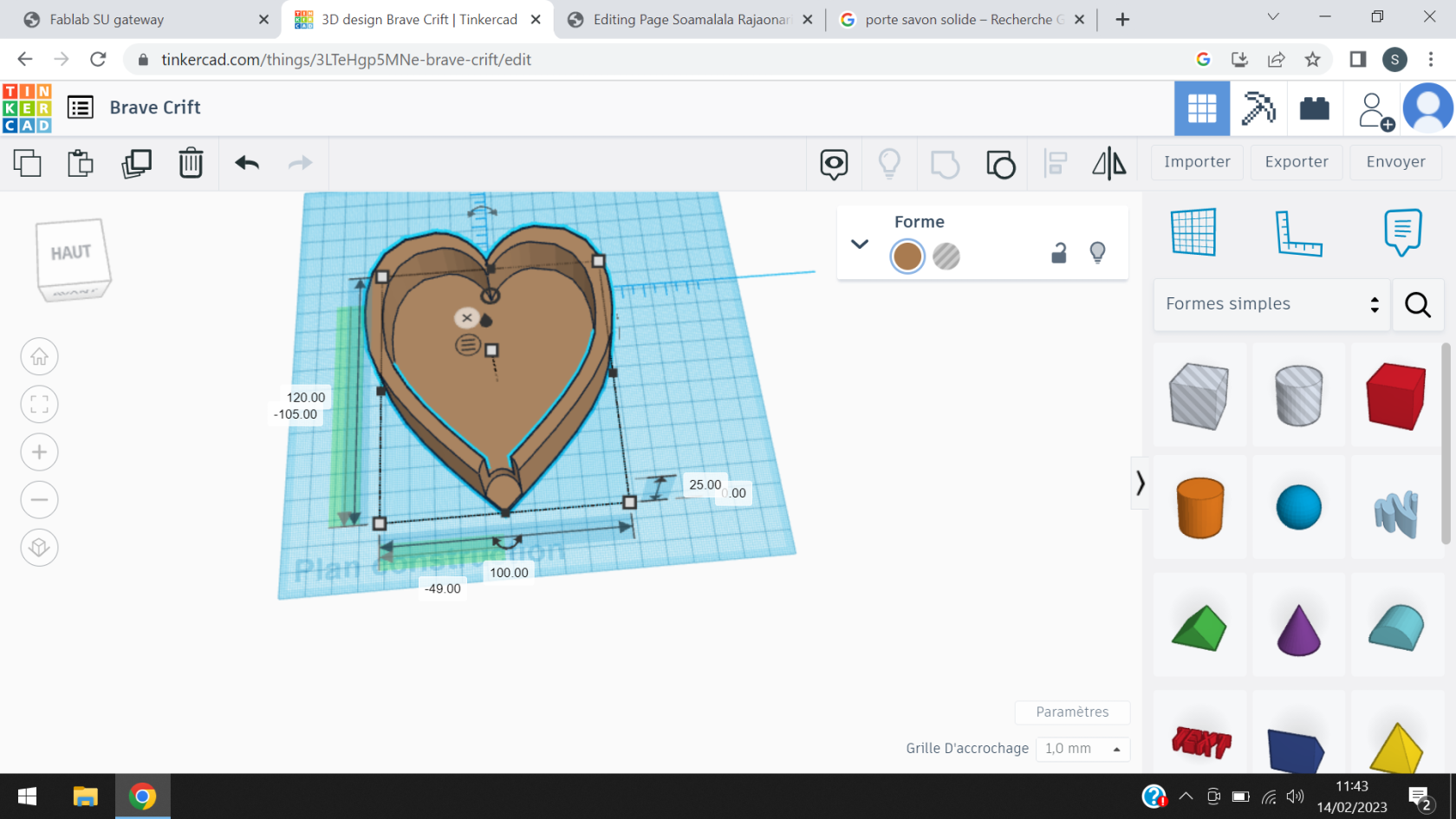Add orange cylinder shape
This screenshot has width=1456, height=819.
[x=1200, y=508]
